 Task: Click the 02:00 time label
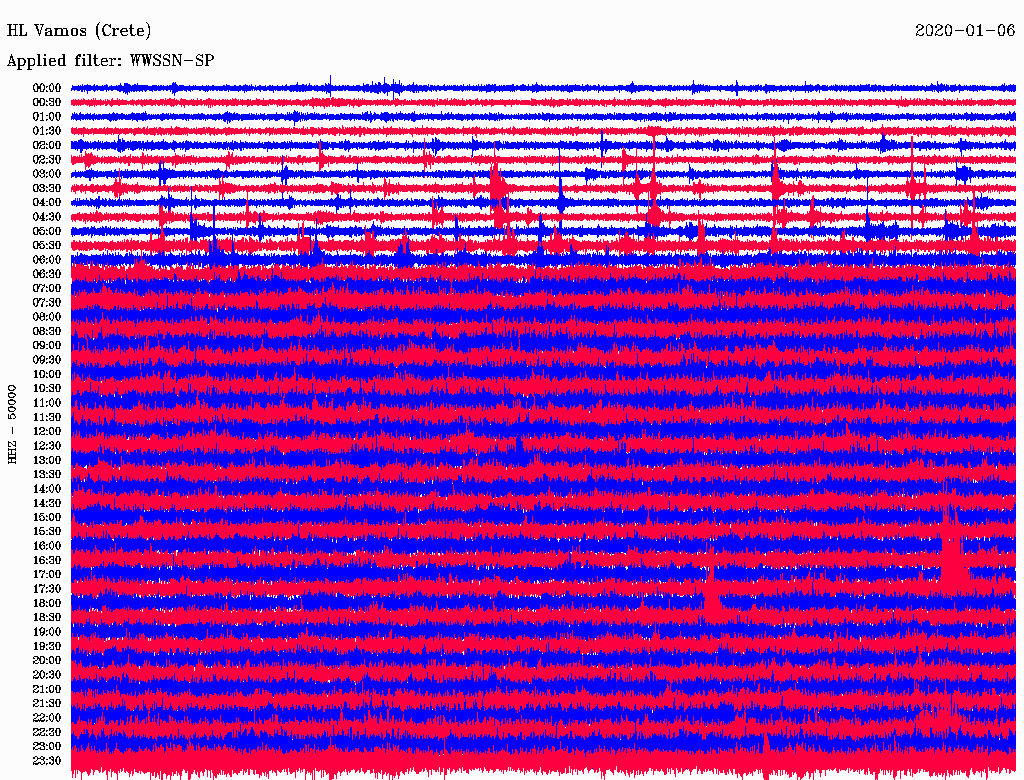[x=47, y=145]
